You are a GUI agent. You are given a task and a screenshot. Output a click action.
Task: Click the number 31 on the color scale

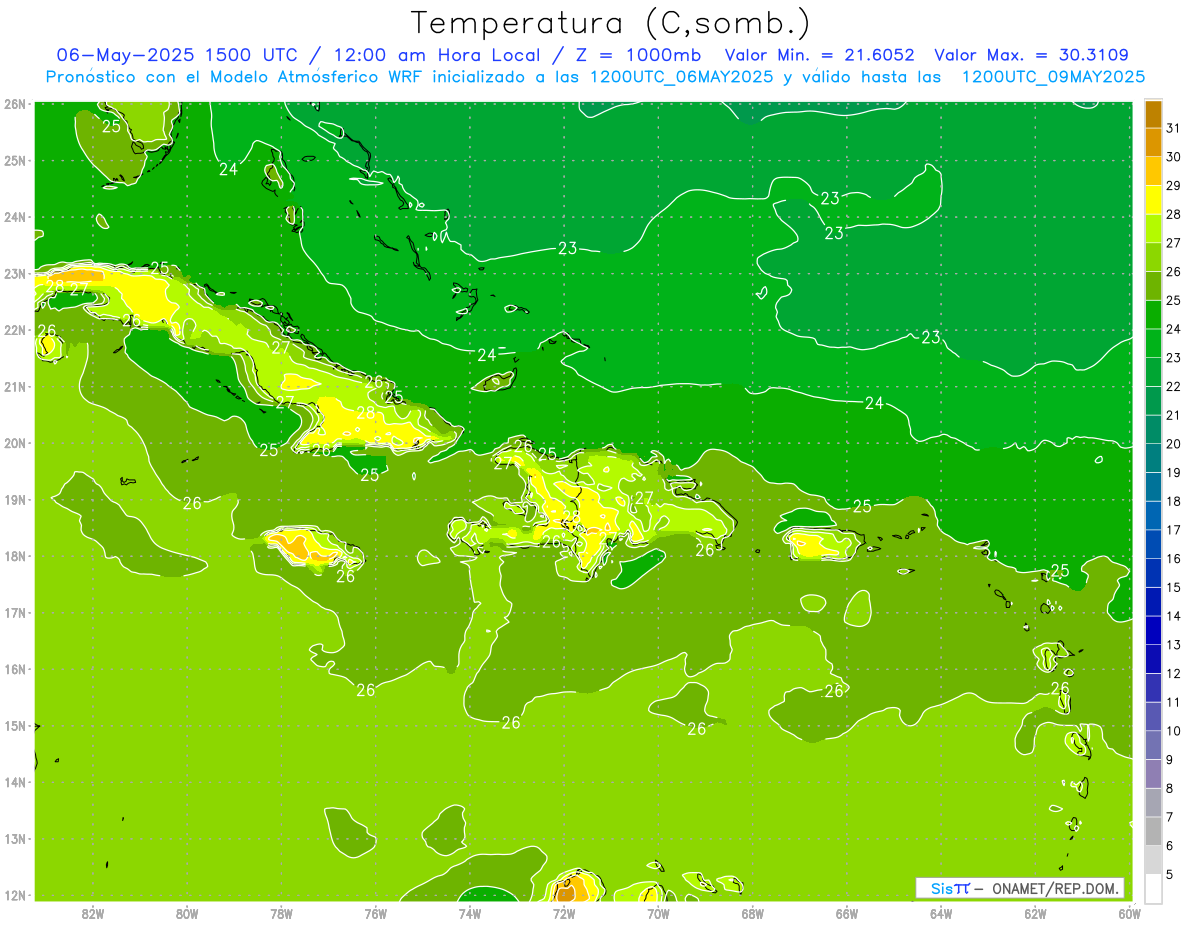click(x=1173, y=128)
